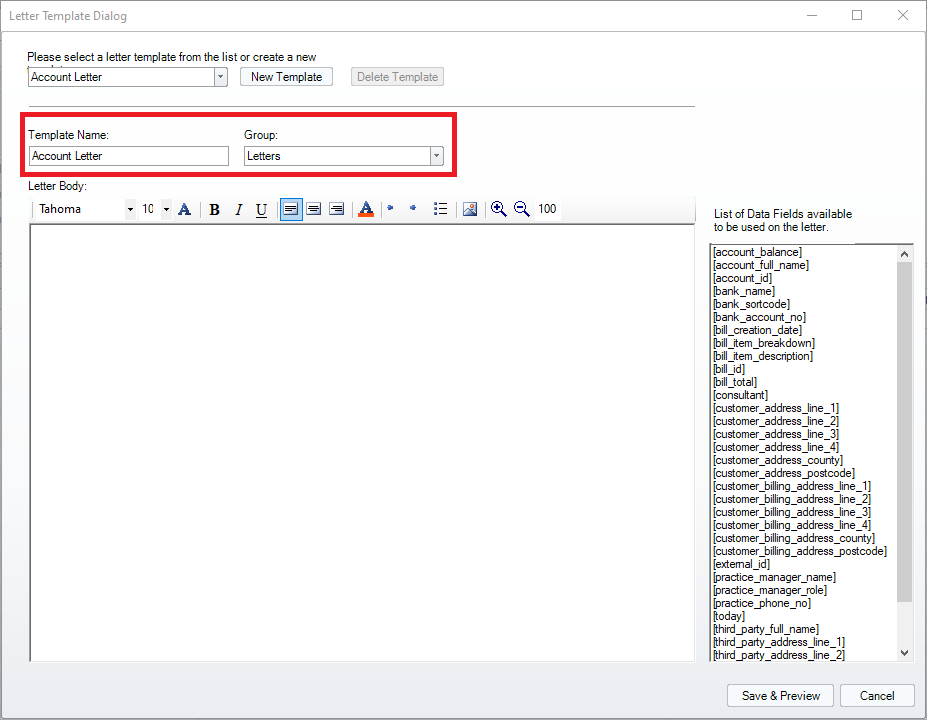Expand the Tahoma font name dropdown
The image size is (927, 720).
point(130,209)
